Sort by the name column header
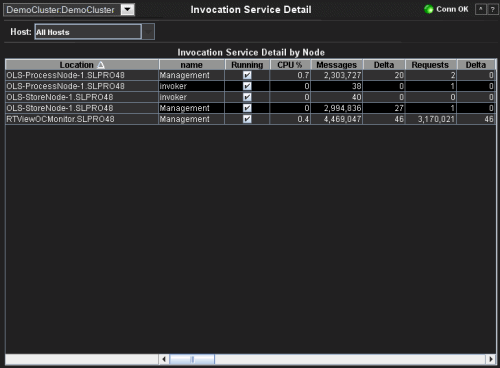Screen dimensions: 500x368 point(192,65)
